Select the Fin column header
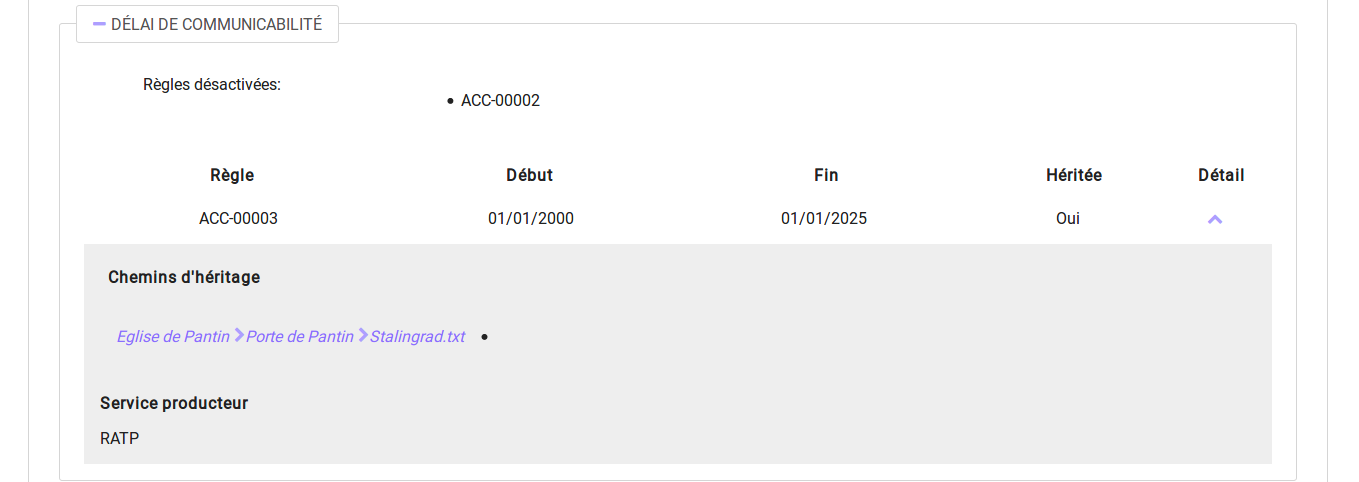 (826, 175)
